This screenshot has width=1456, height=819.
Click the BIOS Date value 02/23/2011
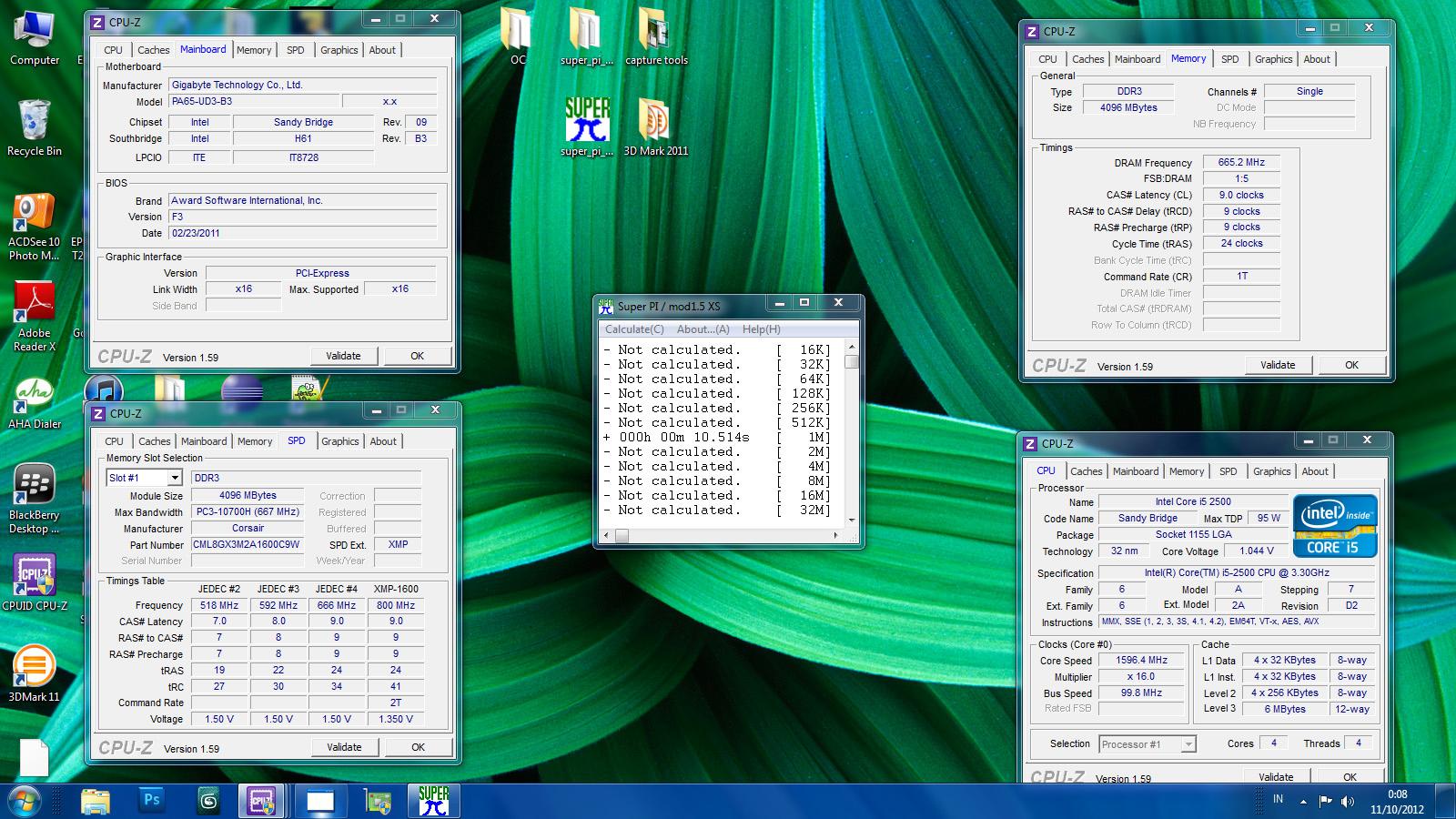[302, 233]
